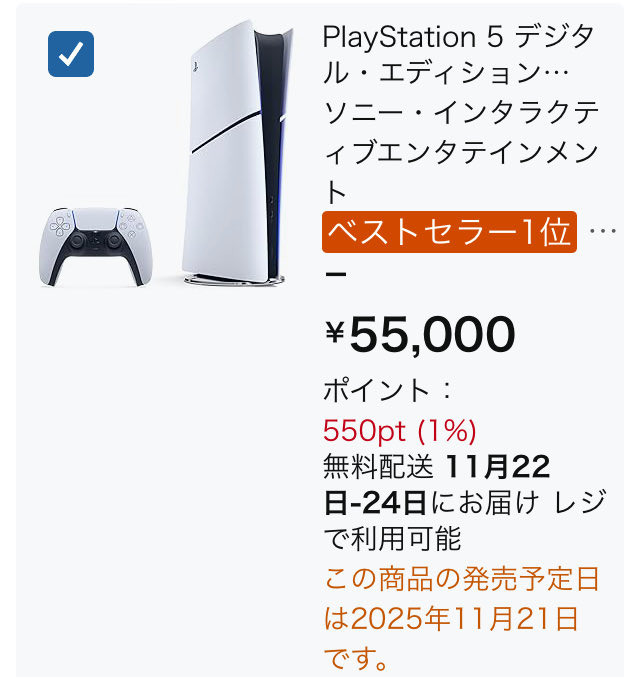
Task: Select the 550pt (1%) points text
Action: click(400, 431)
